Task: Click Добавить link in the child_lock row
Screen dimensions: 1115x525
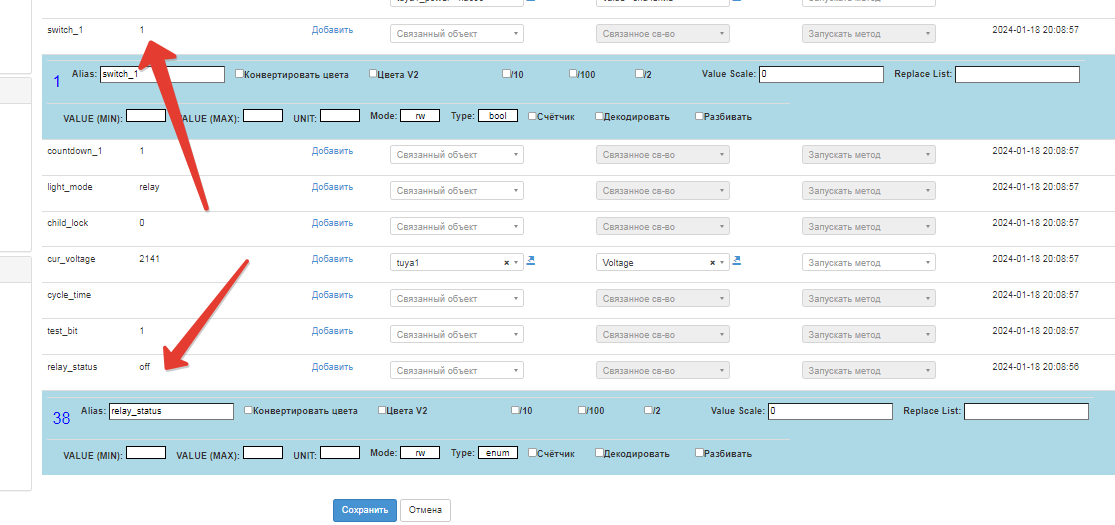Action: [332, 223]
